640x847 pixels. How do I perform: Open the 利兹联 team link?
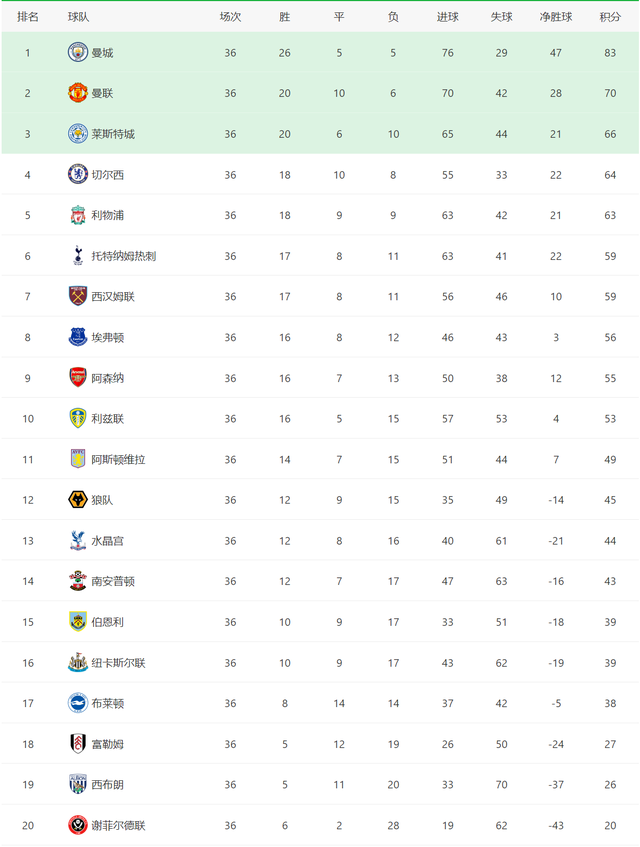[107, 419]
